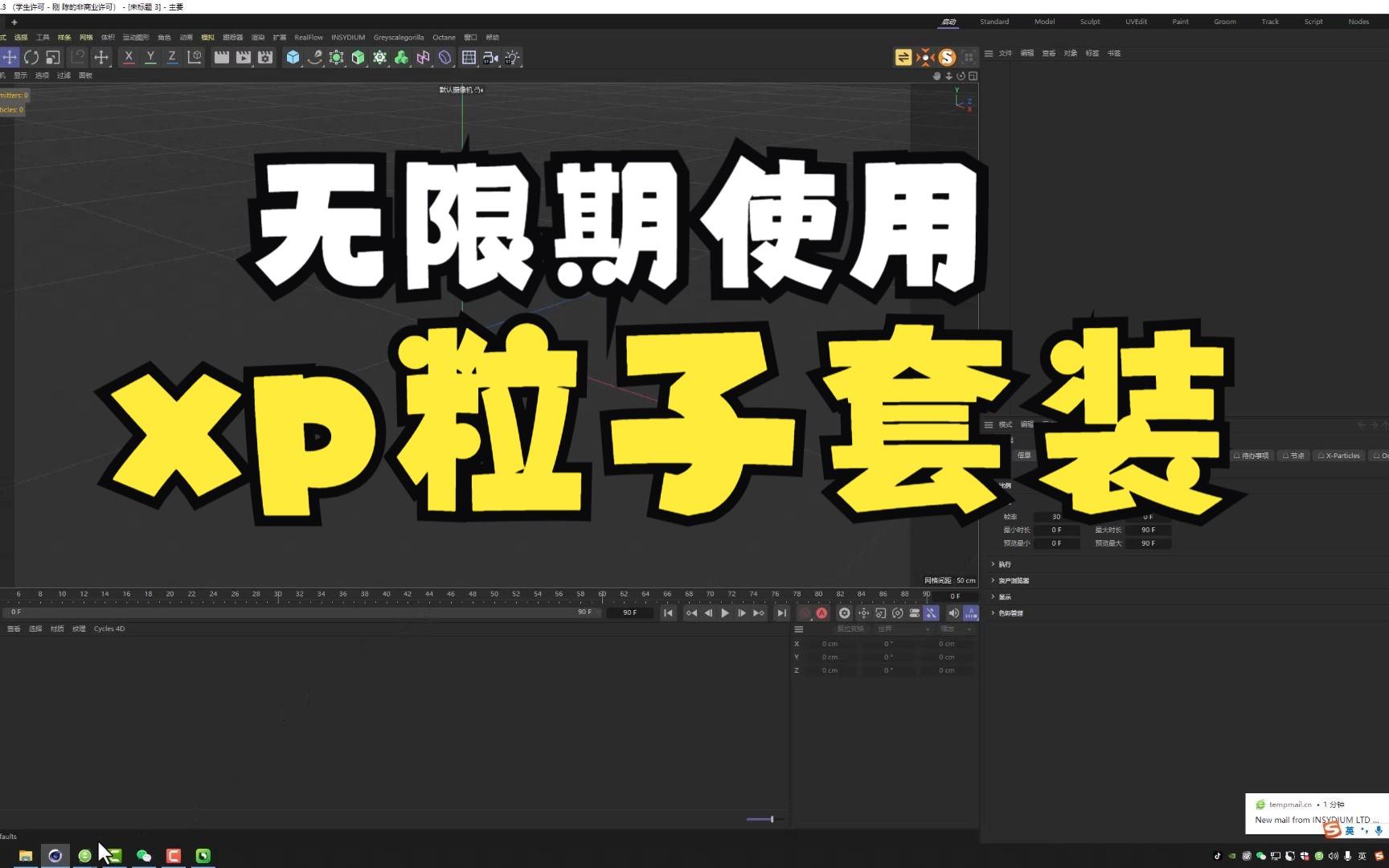Jump to the previous keyframe
The height and width of the screenshot is (868, 1389).
point(690,612)
